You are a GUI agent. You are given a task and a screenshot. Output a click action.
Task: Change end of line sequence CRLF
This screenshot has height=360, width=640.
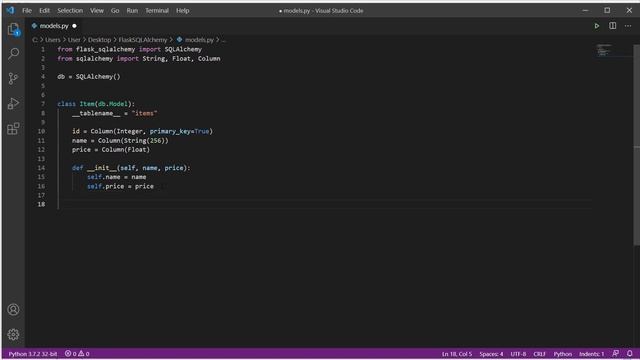click(539, 353)
